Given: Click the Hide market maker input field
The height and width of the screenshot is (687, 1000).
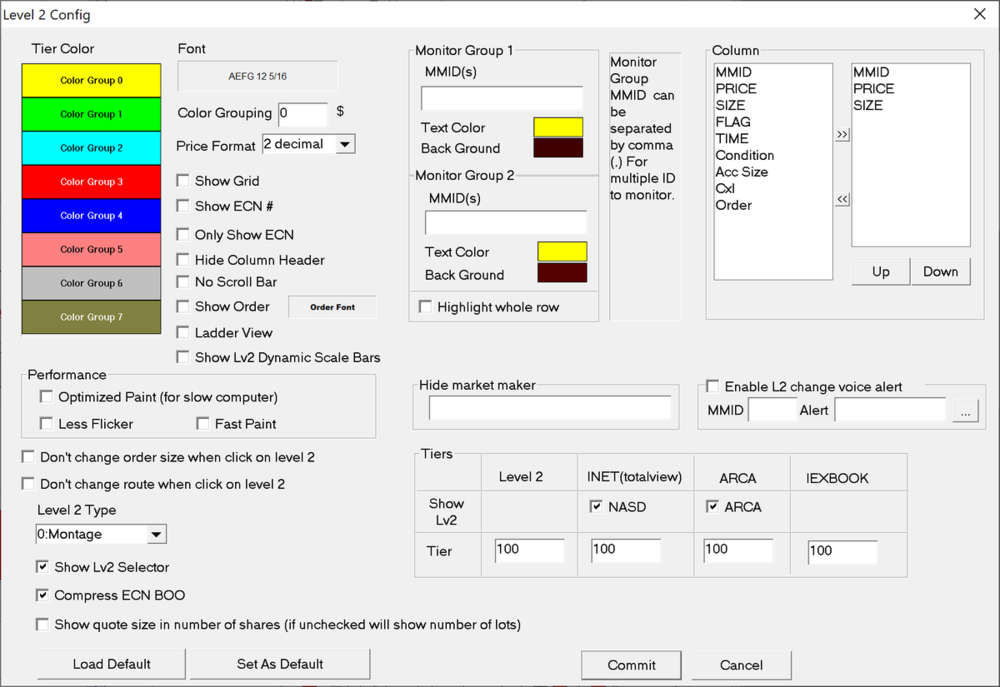Looking at the screenshot, I should coord(550,408).
